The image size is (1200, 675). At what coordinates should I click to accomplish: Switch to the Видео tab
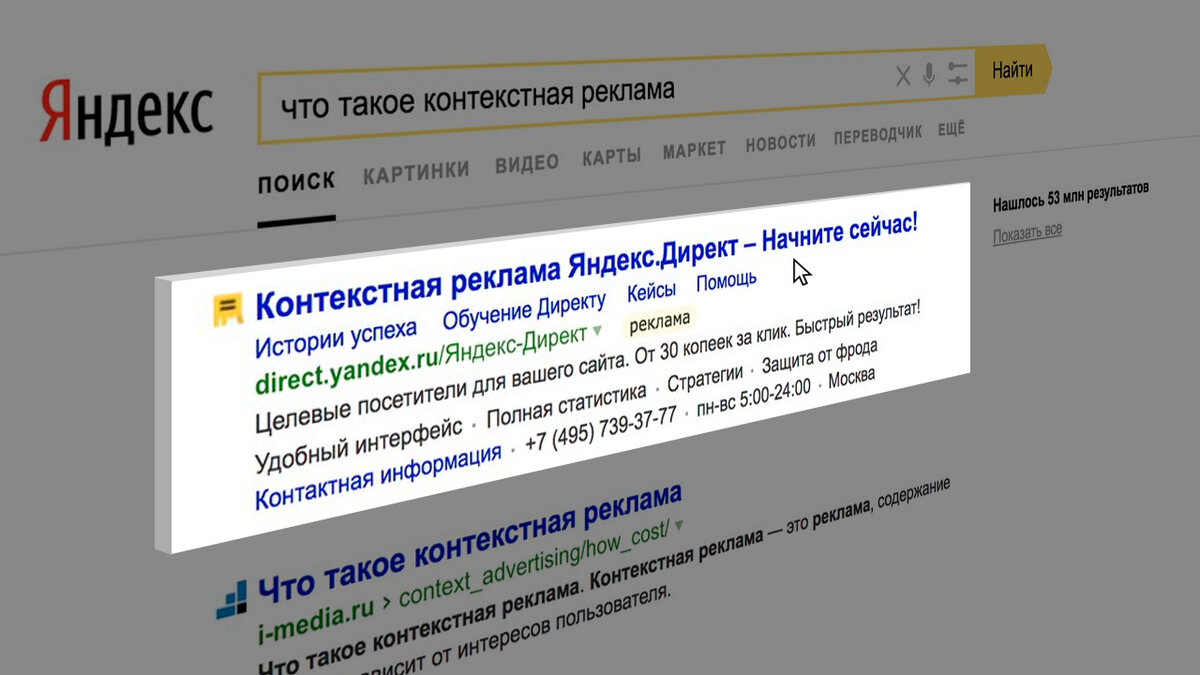(x=527, y=164)
